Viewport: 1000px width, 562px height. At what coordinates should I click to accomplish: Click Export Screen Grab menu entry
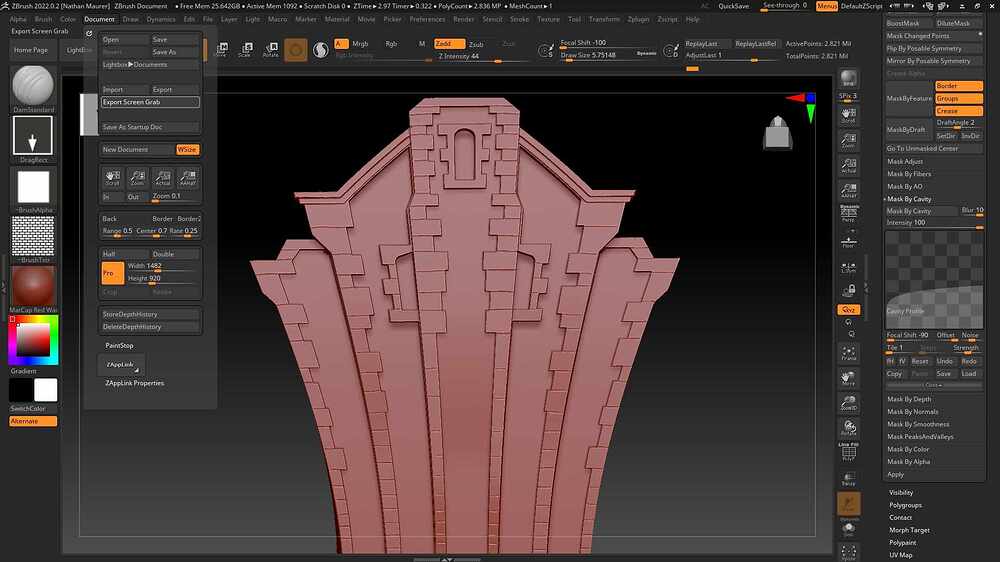pos(150,102)
